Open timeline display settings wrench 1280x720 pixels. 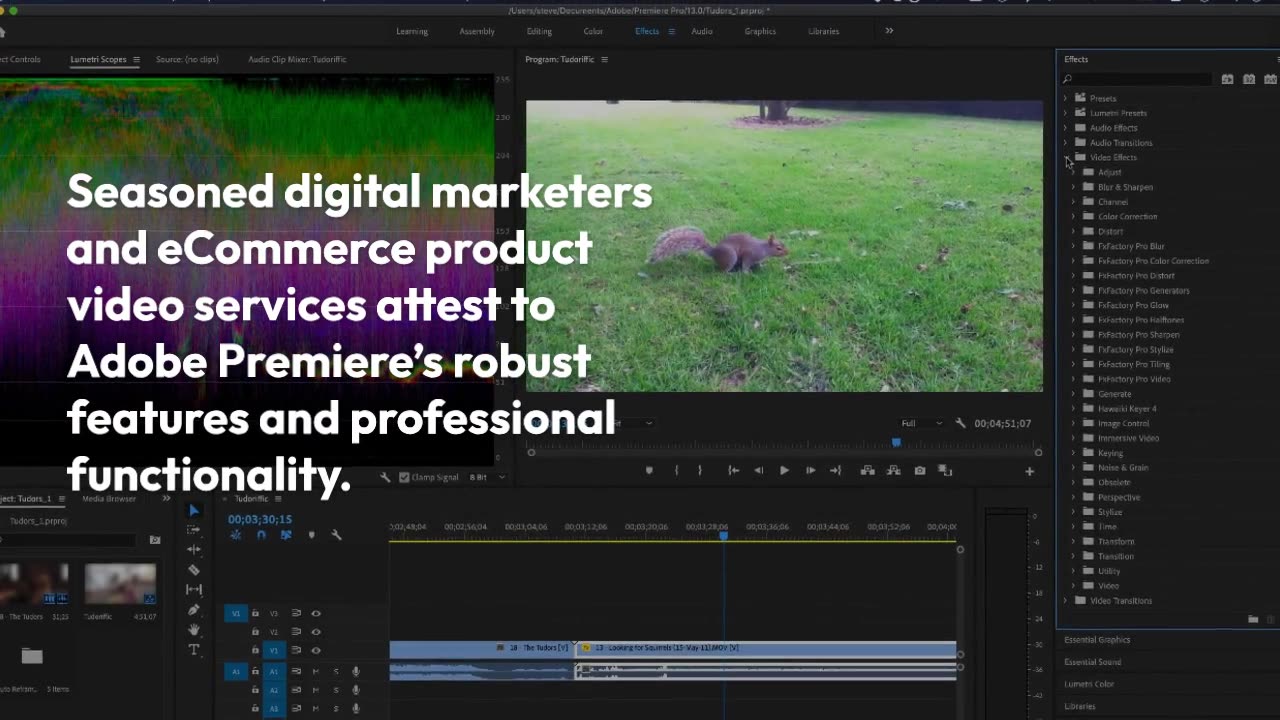[336, 535]
